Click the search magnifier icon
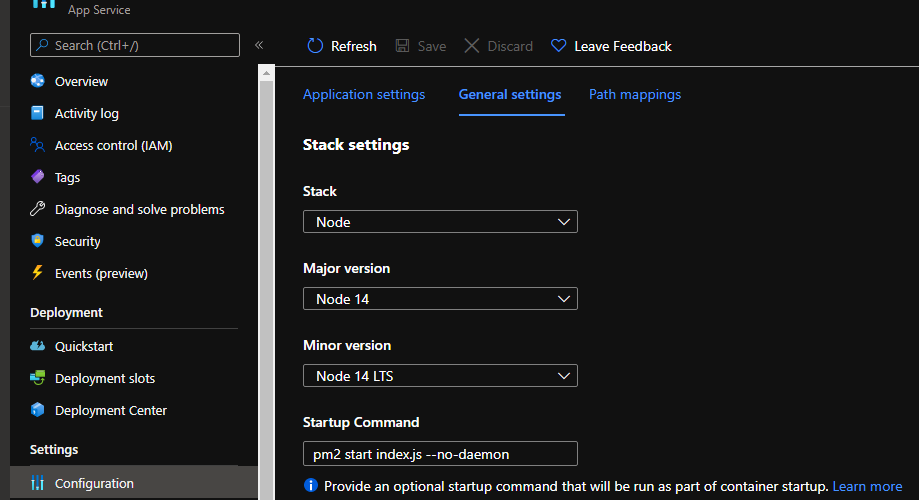919x500 pixels. pos(42,45)
